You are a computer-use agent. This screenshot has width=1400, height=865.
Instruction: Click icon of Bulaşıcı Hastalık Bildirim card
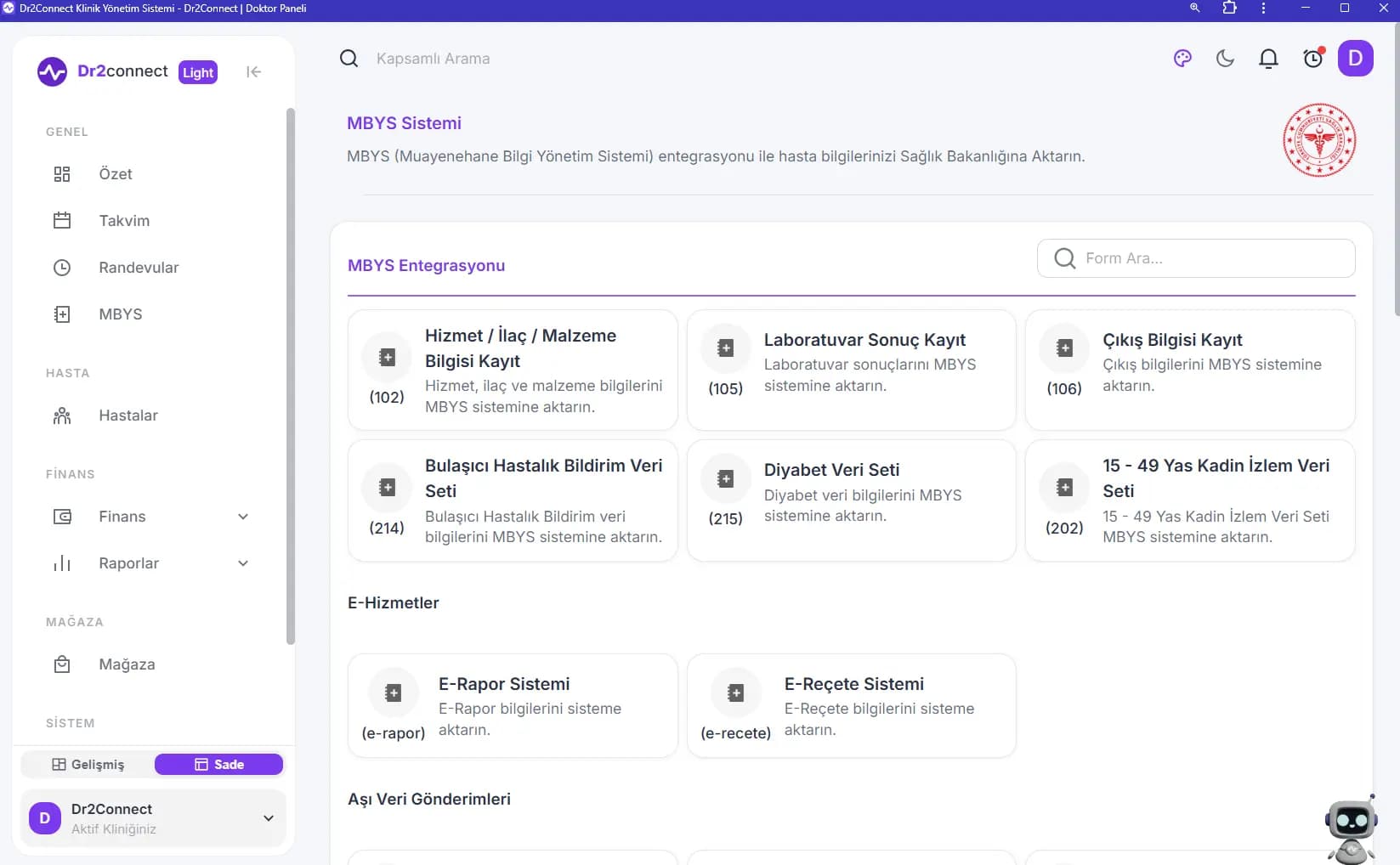click(387, 488)
